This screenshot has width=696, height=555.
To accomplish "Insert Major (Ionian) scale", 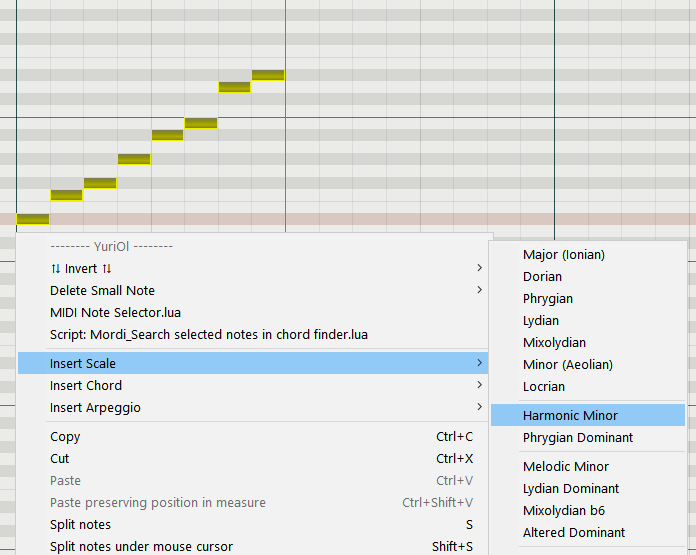I will tap(588, 254).
